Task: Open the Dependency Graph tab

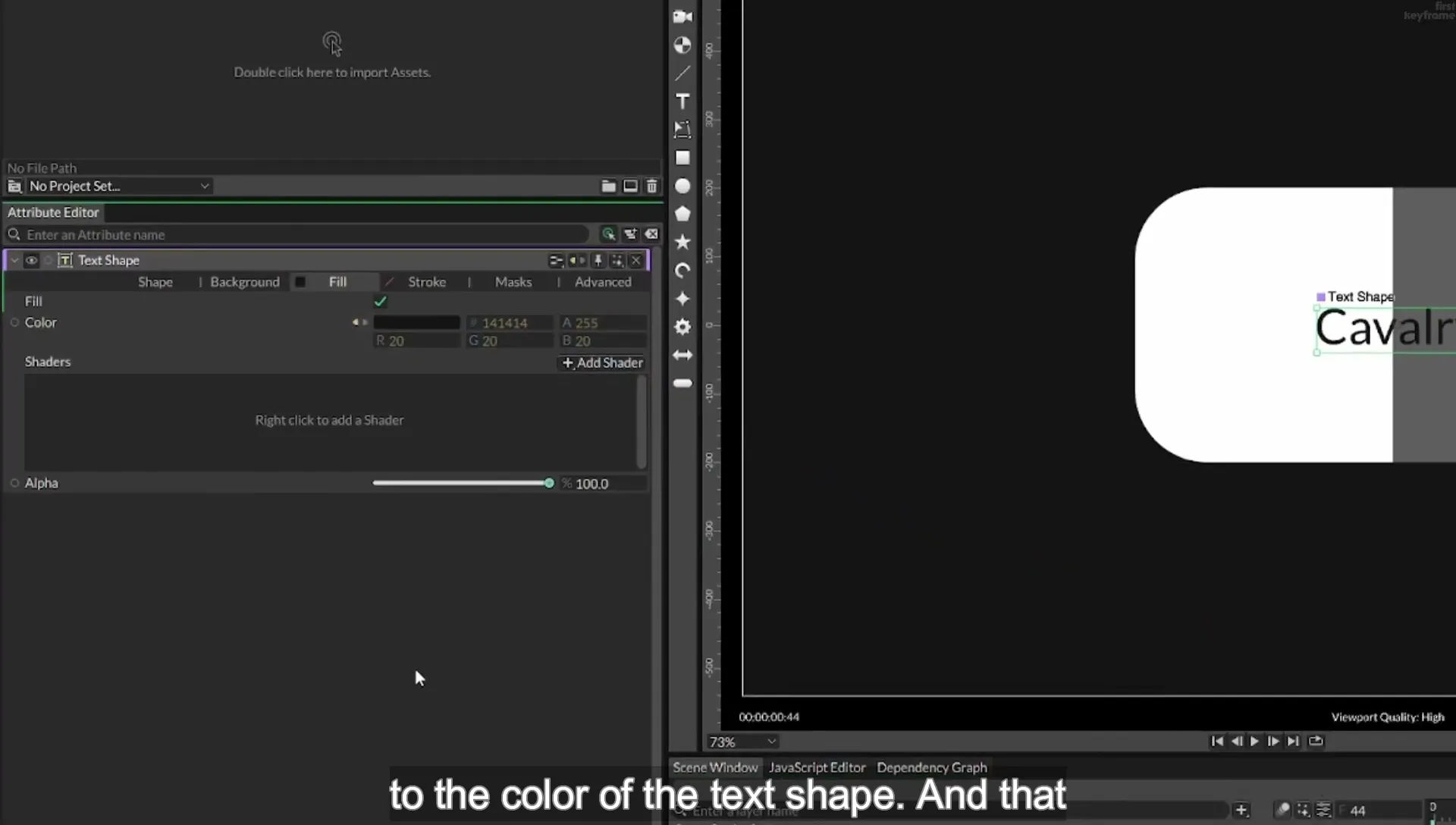Action: coord(932,767)
